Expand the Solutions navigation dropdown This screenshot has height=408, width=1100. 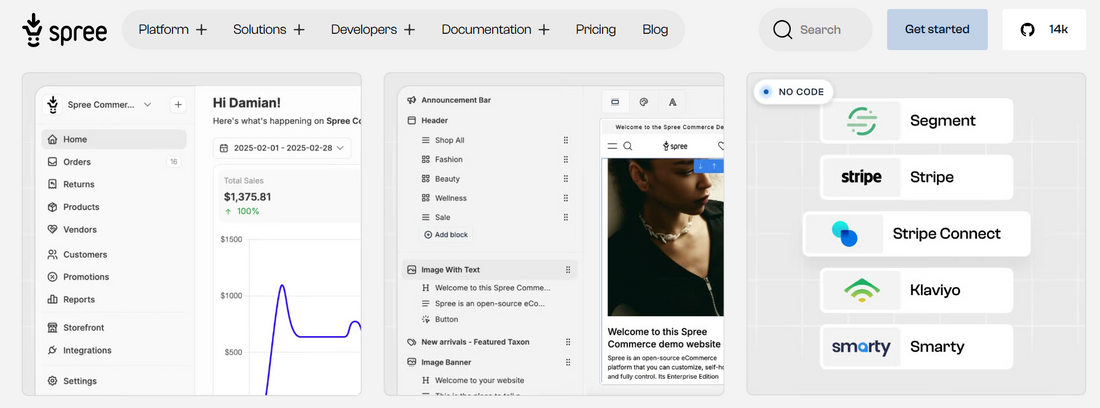click(268, 30)
